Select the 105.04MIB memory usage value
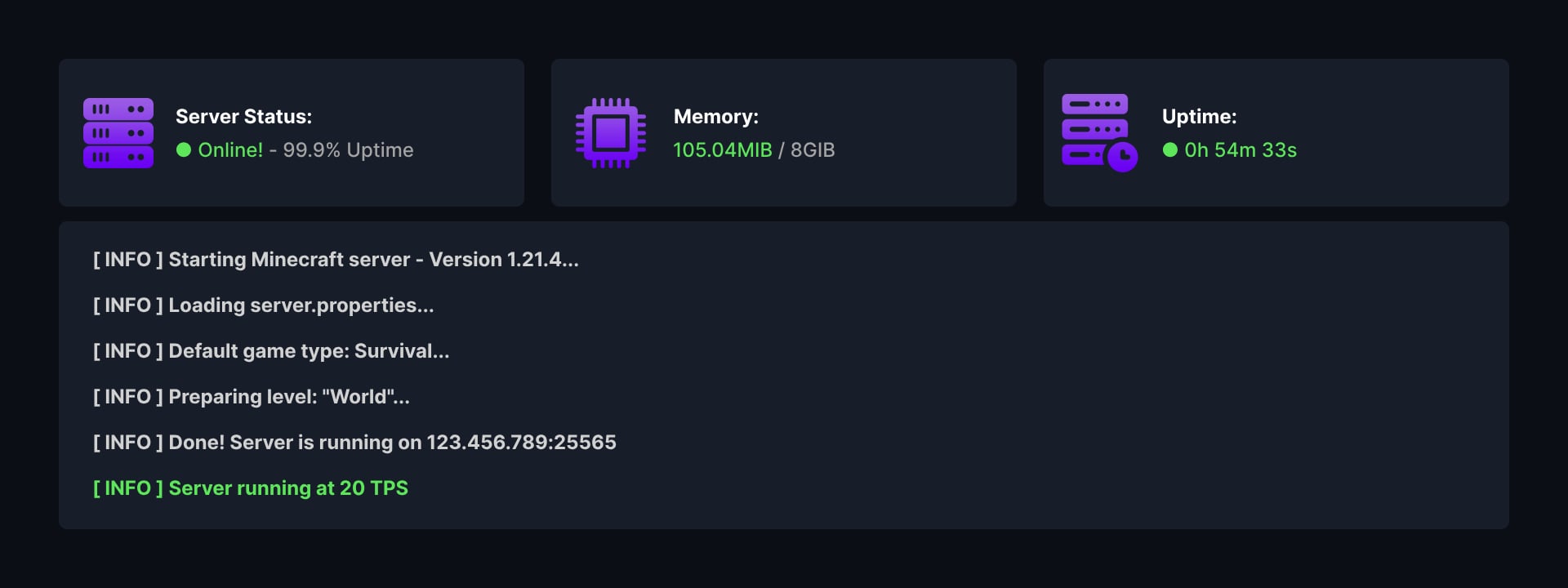The width and height of the screenshot is (1568, 588). pyautogui.click(x=723, y=149)
